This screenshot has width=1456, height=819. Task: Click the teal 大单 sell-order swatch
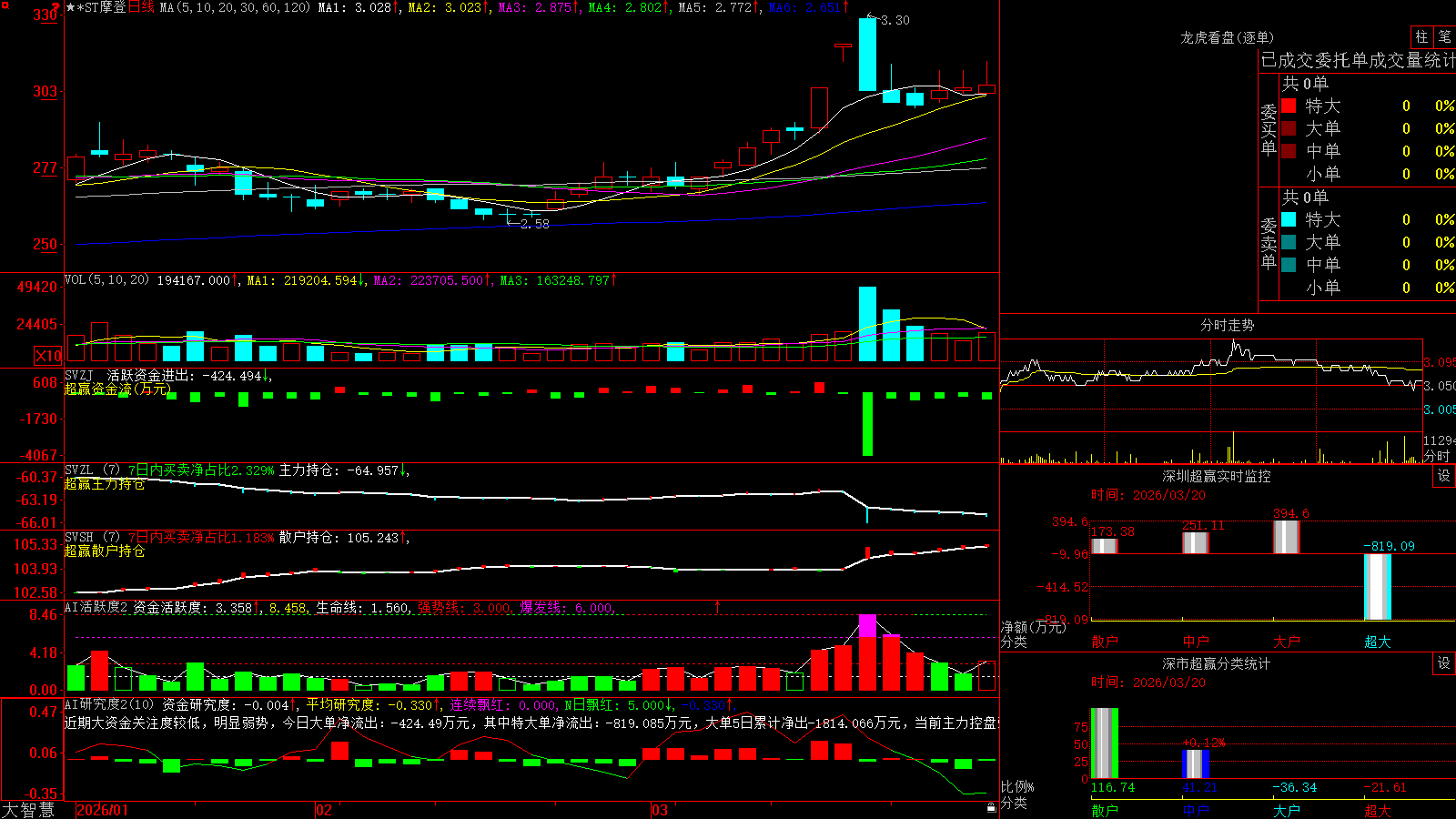coord(1289,242)
